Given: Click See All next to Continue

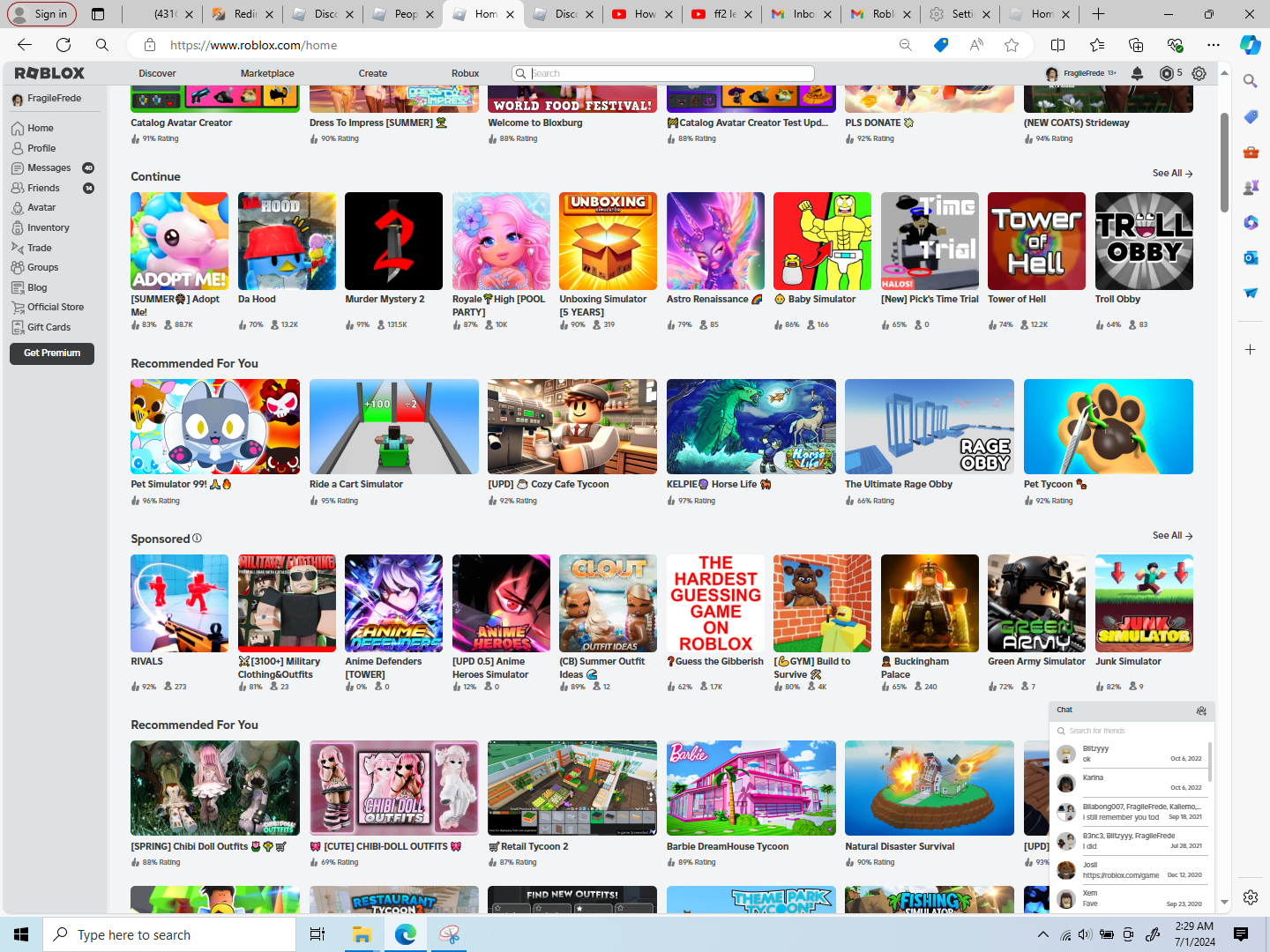Looking at the screenshot, I should (x=1173, y=174).
